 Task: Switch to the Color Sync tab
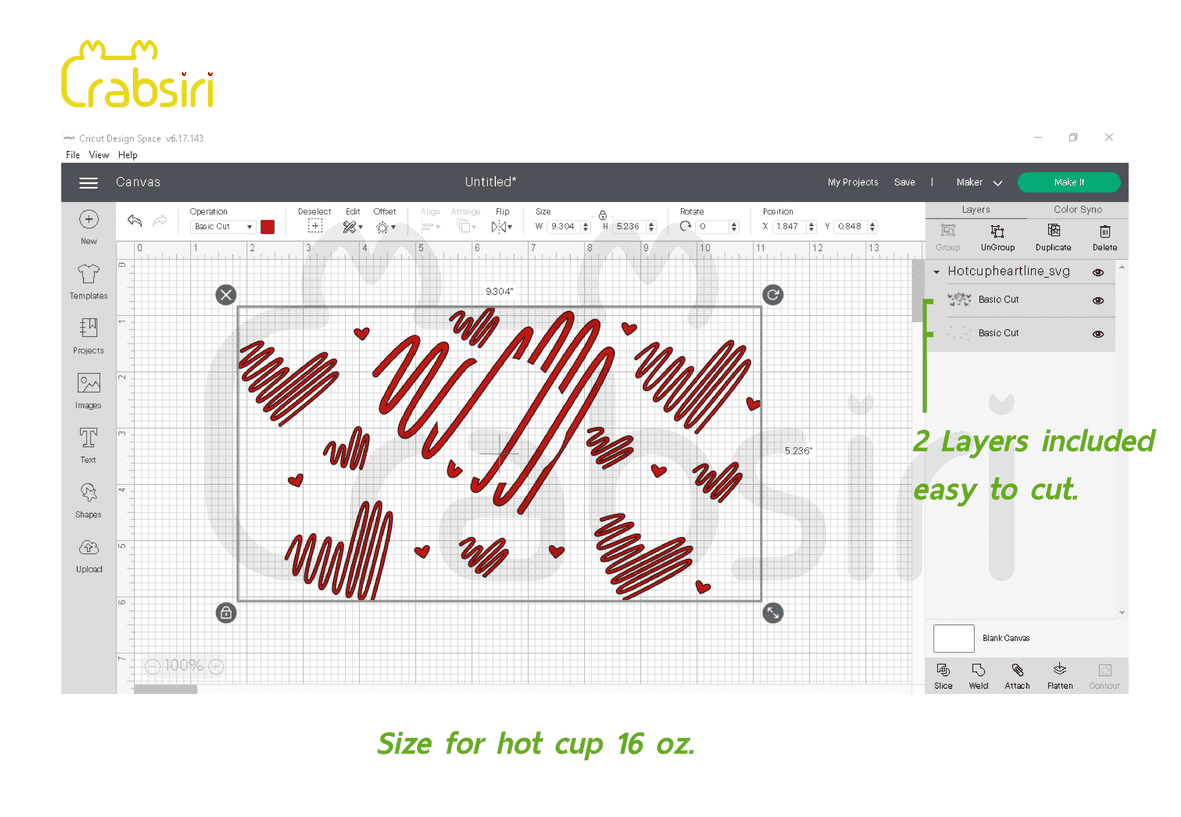[x=1077, y=210]
